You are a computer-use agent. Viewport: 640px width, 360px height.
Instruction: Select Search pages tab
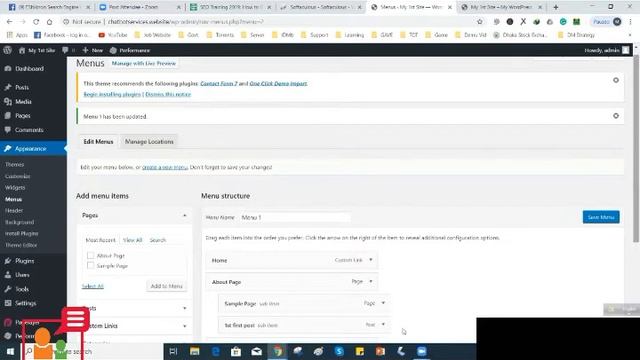158,240
